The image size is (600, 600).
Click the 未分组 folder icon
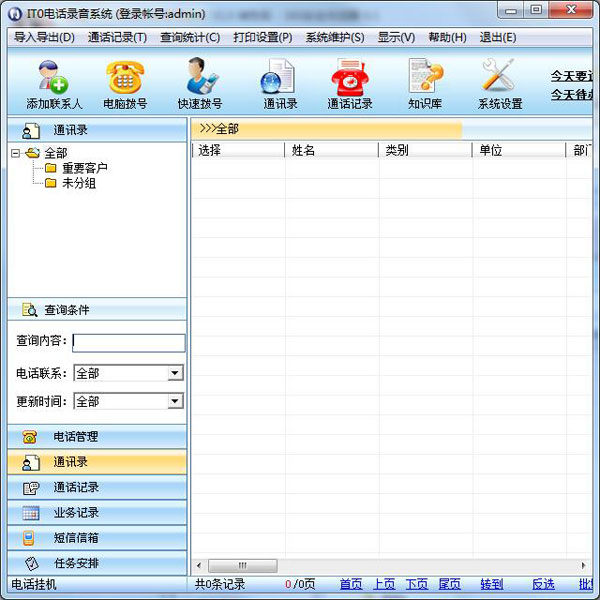[51, 183]
